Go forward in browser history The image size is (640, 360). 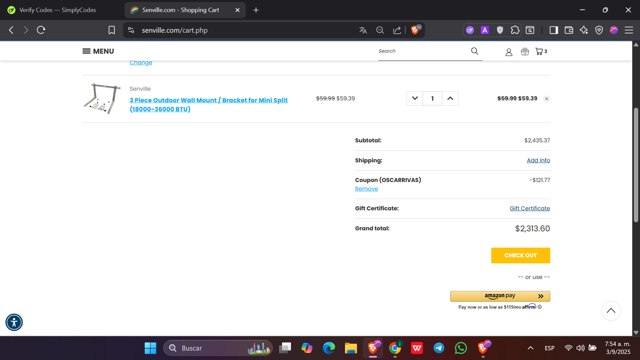pos(26,30)
